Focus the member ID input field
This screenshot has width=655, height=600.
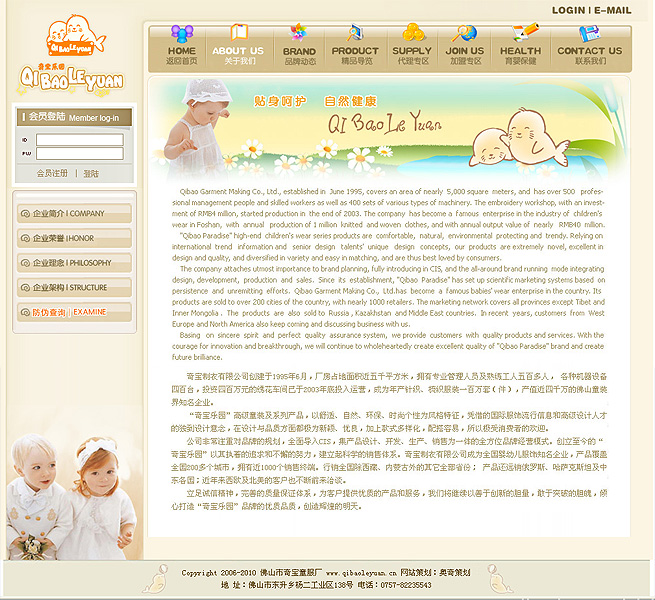80,140
